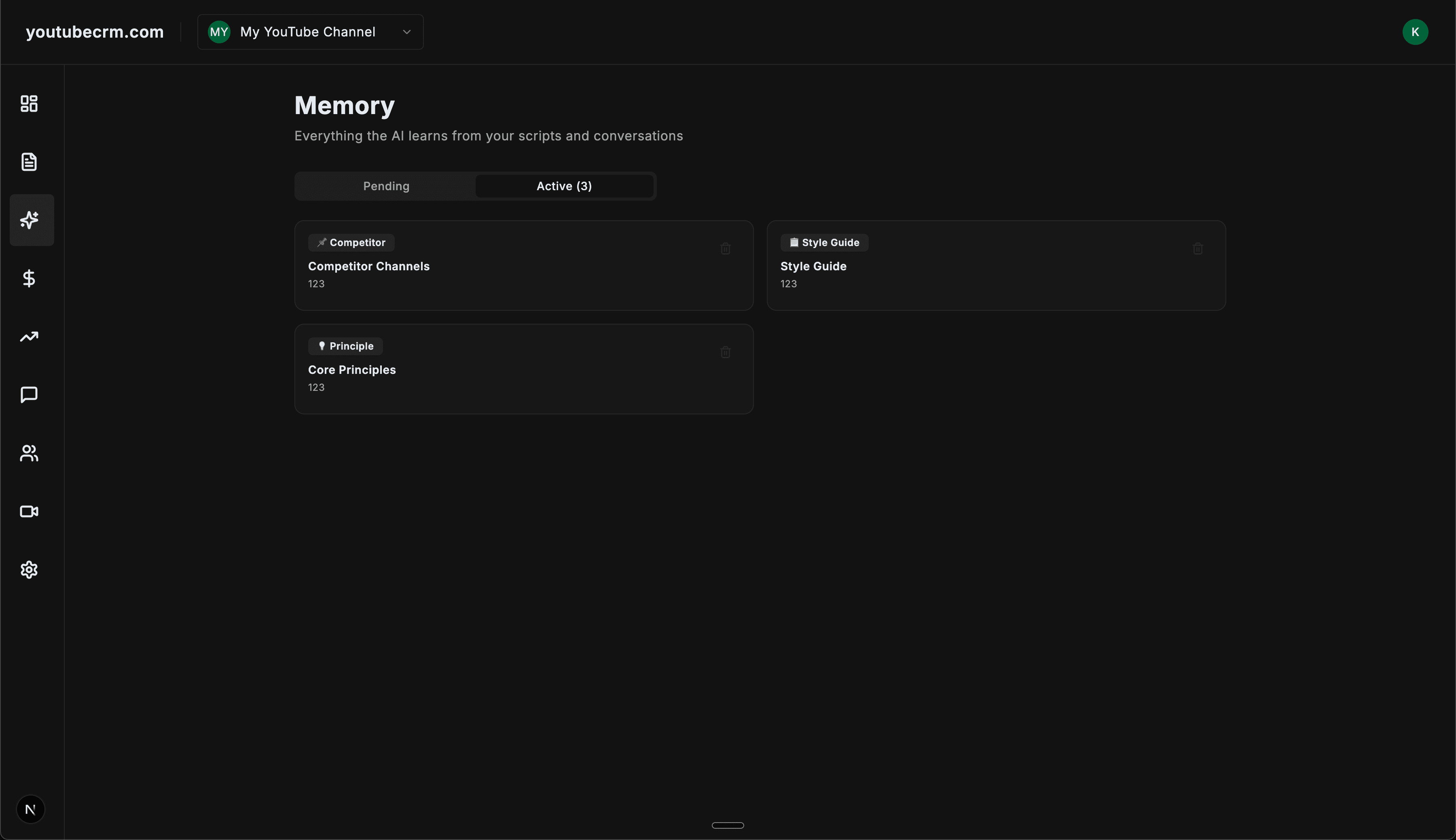Switch to the Pending tab

coord(385,186)
